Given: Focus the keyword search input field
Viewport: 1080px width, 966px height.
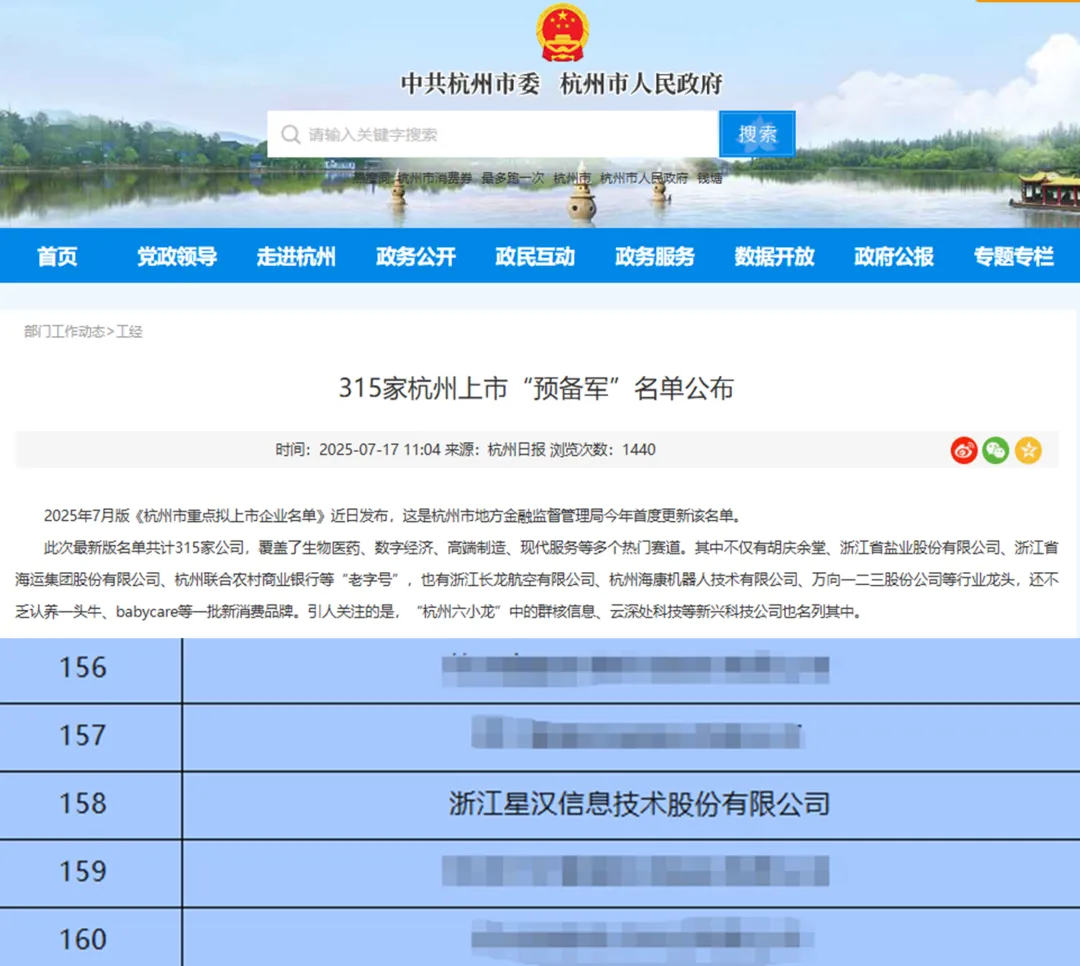Looking at the screenshot, I should click(x=493, y=134).
